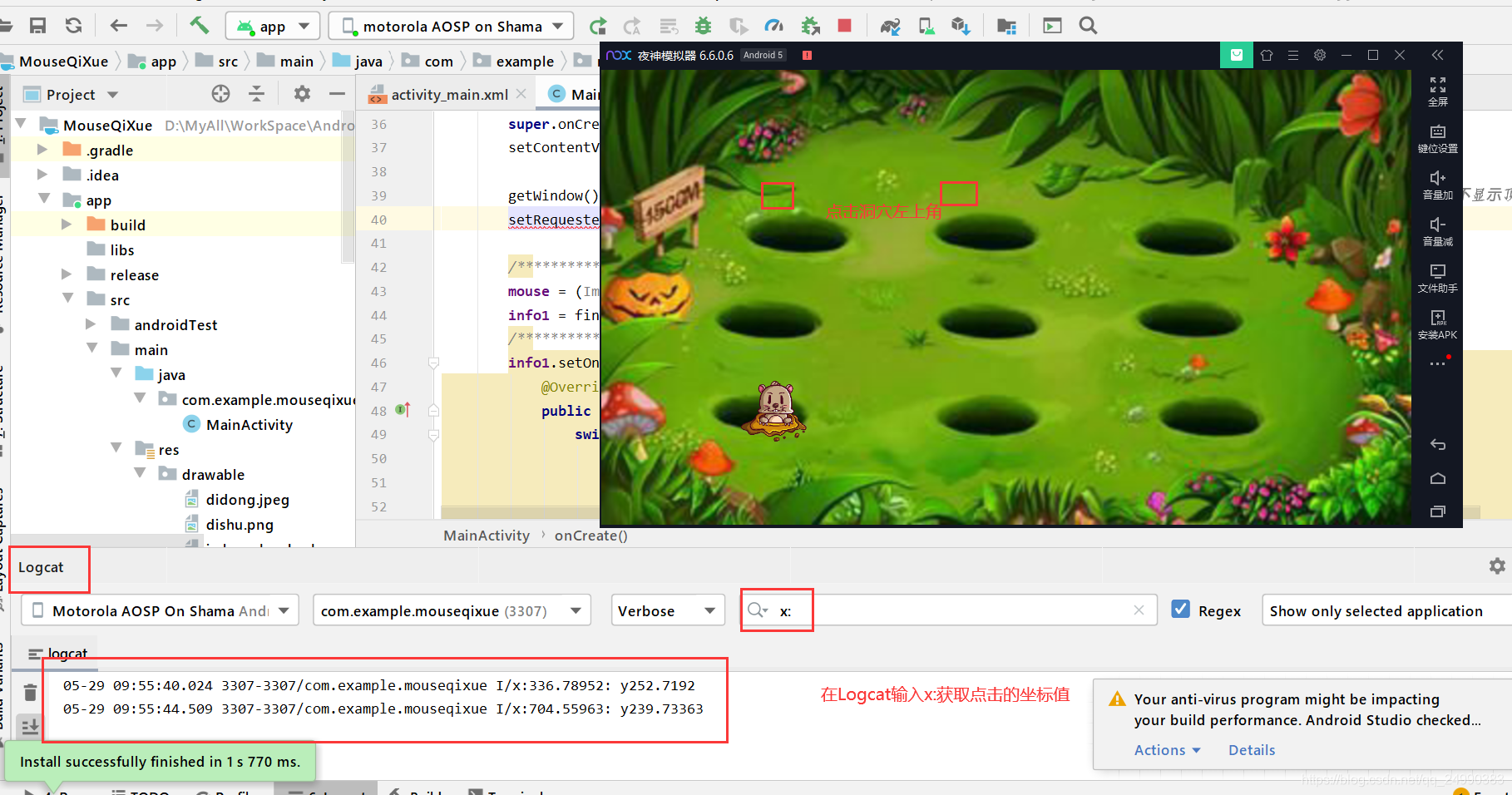Expand the androidTest folder
The image size is (1512, 795).
point(91,324)
